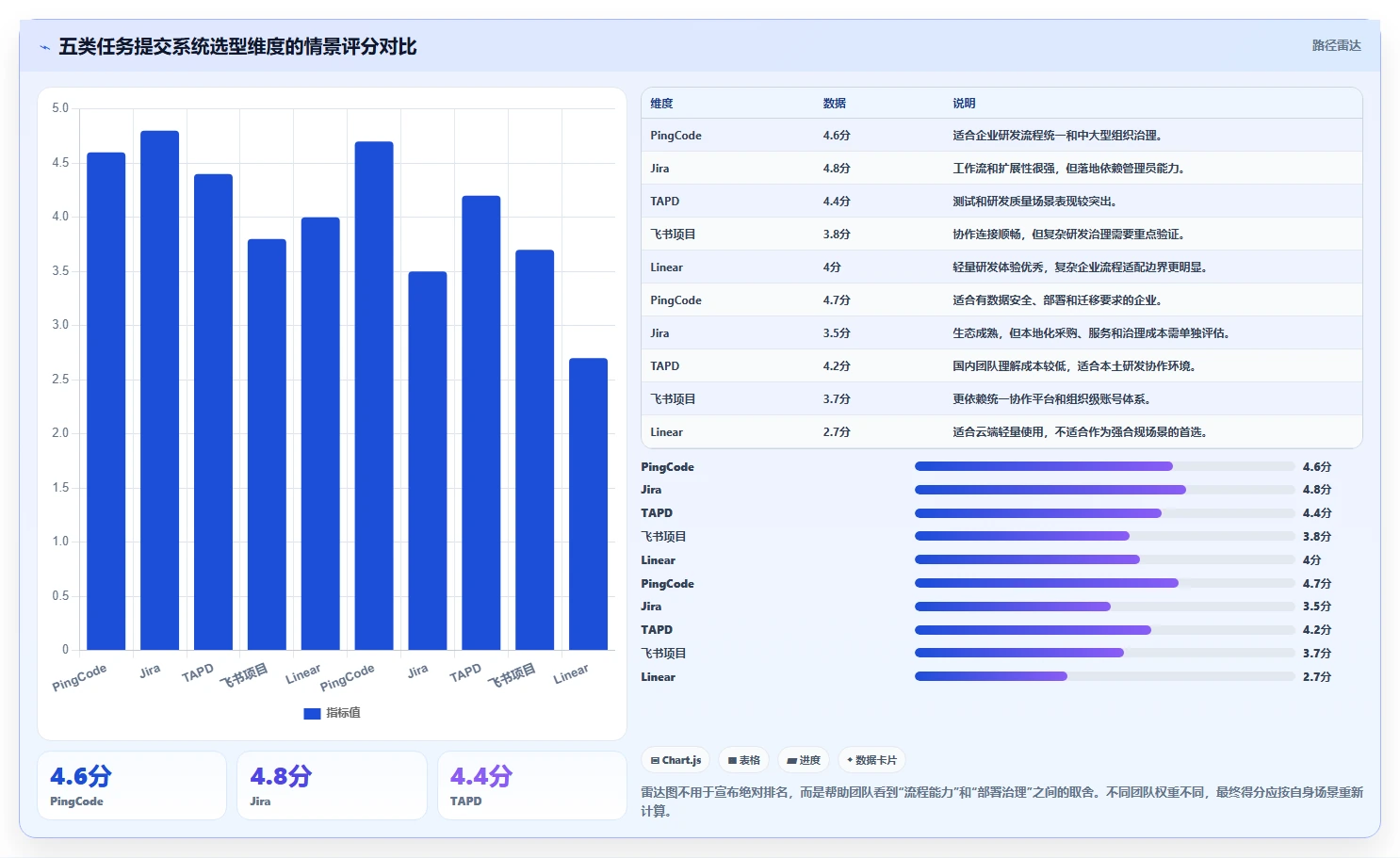This screenshot has height=858, width=1400.
Task: Click the TAPD progress bar showing 4.4分
Action: (x=1104, y=513)
